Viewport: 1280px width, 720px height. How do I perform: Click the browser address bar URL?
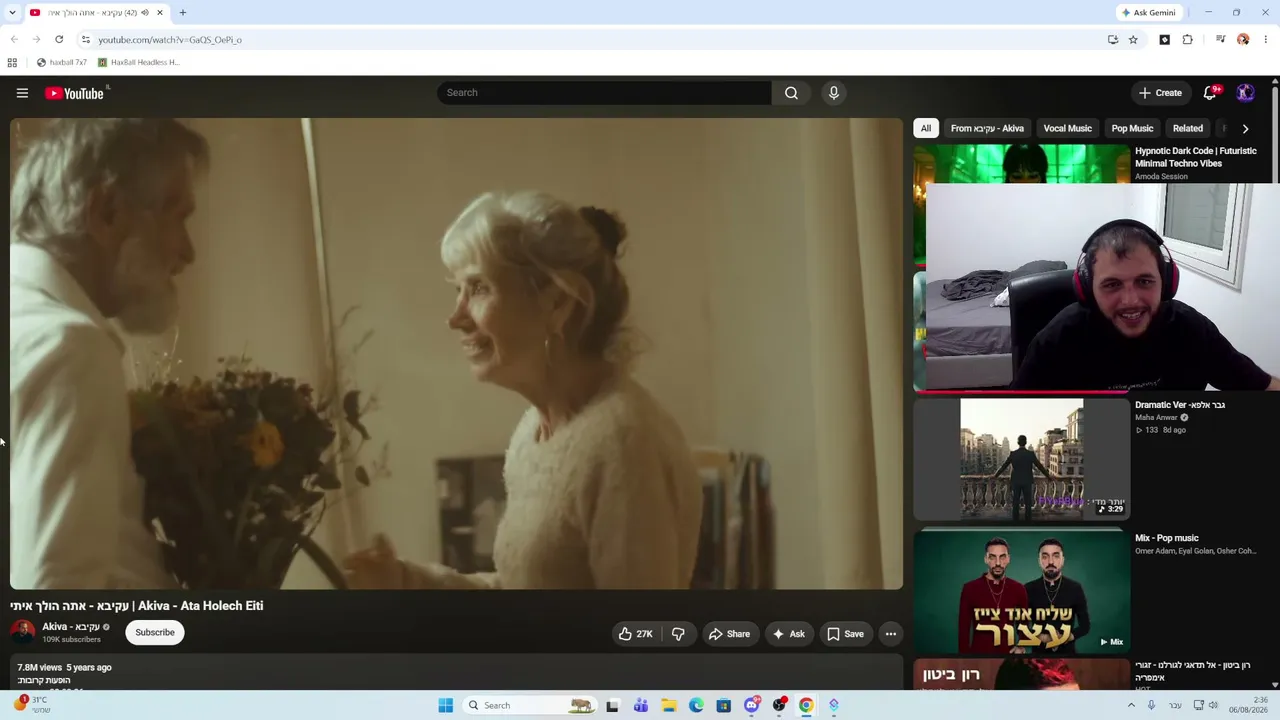pos(170,40)
